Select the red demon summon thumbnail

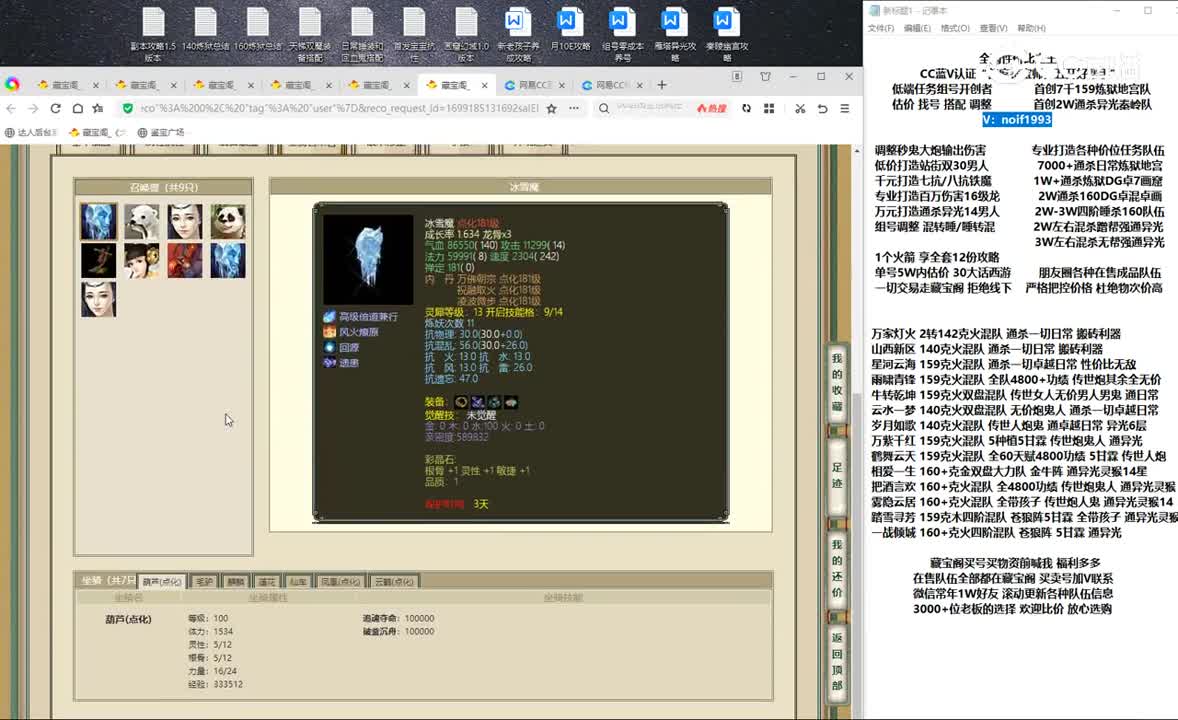point(185,260)
